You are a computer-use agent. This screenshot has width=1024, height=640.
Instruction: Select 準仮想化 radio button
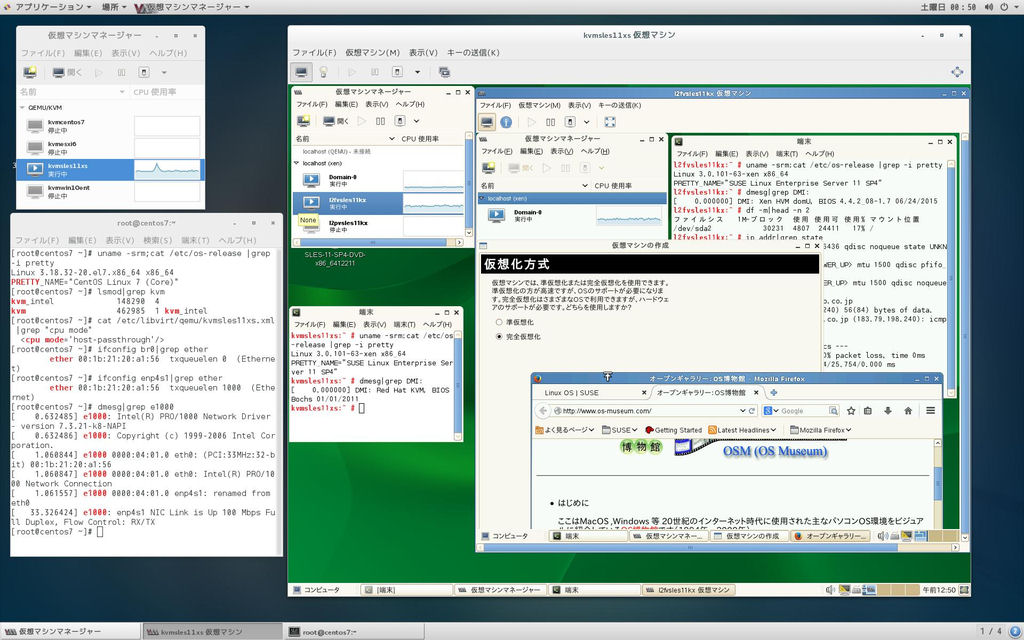pos(499,323)
